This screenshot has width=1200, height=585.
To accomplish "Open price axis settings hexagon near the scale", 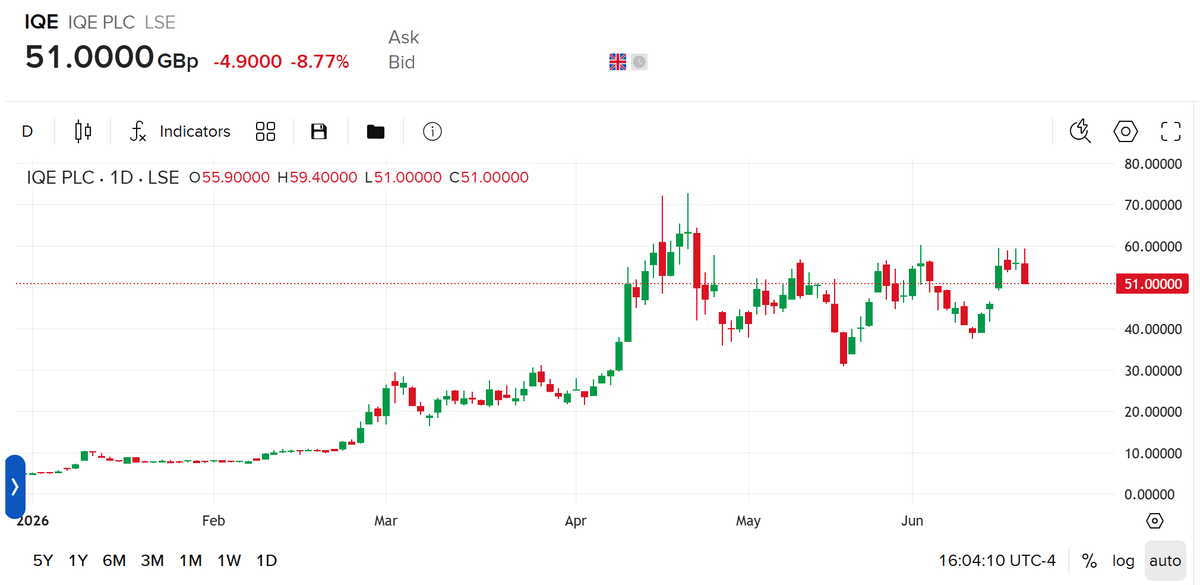I will tap(1155, 521).
